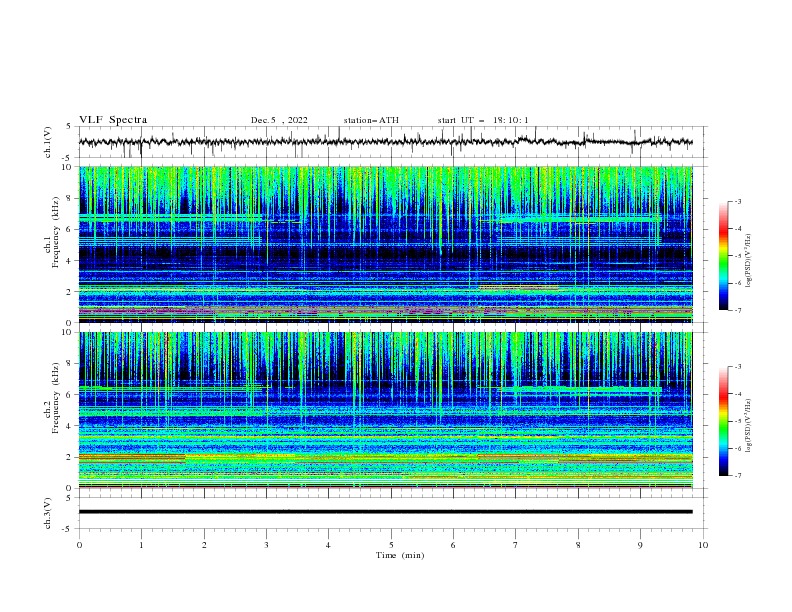Click the time axis tick label '2'
This screenshot has height=612, width=792.
(x=204, y=545)
